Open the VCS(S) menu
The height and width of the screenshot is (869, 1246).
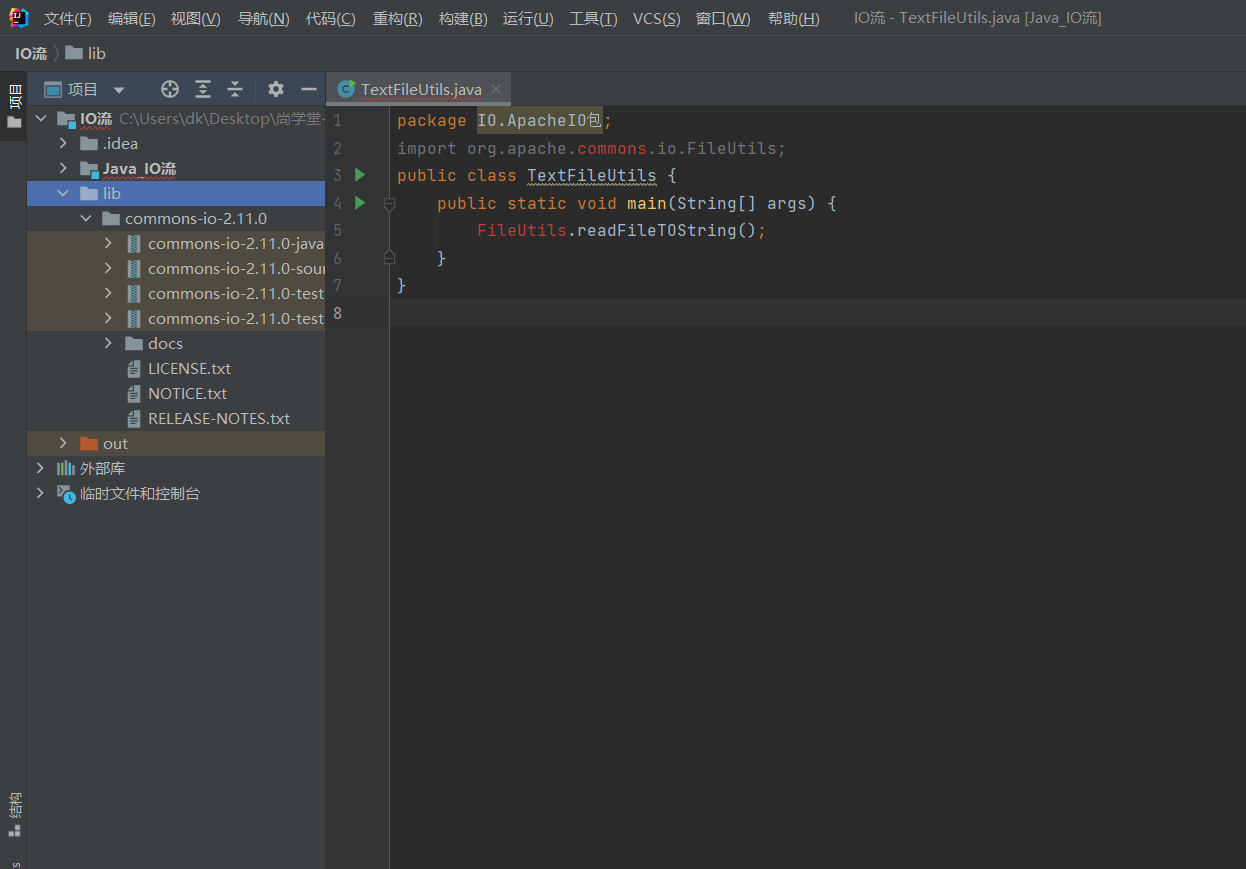[x=657, y=19]
